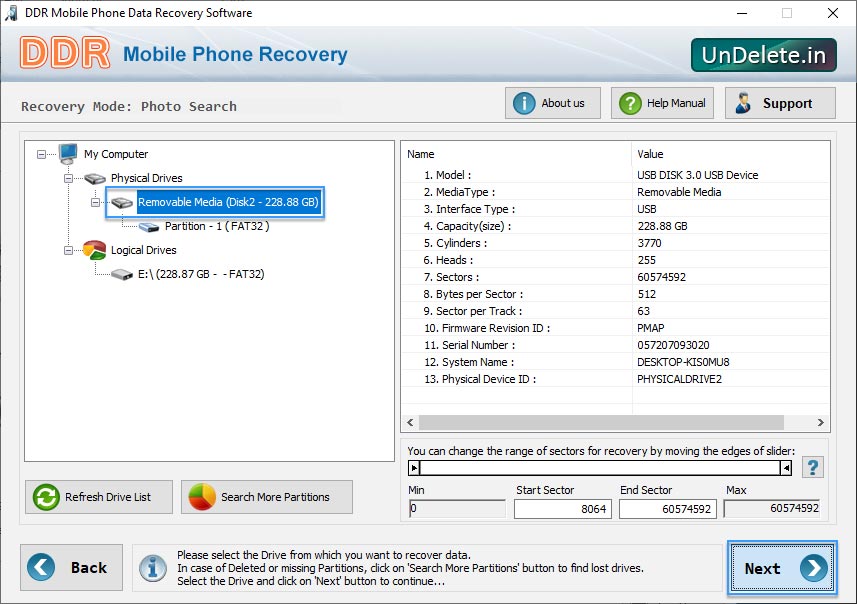The width and height of the screenshot is (857, 604).
Task: Click 'DESKTOP-KIS0MU8' system name value
Action: point(683,362)
